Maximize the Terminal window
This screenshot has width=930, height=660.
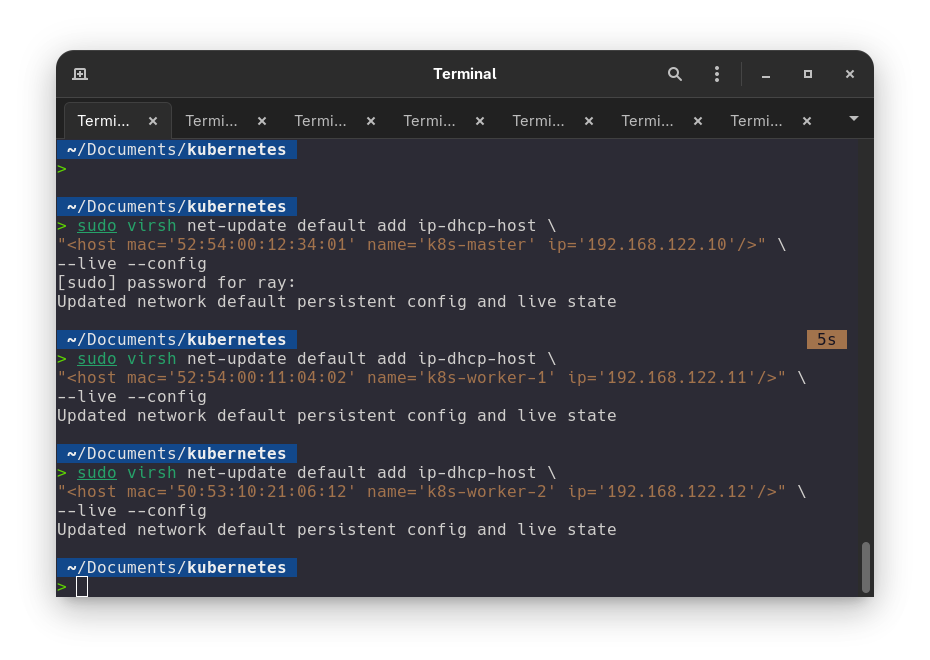[808, 74]
